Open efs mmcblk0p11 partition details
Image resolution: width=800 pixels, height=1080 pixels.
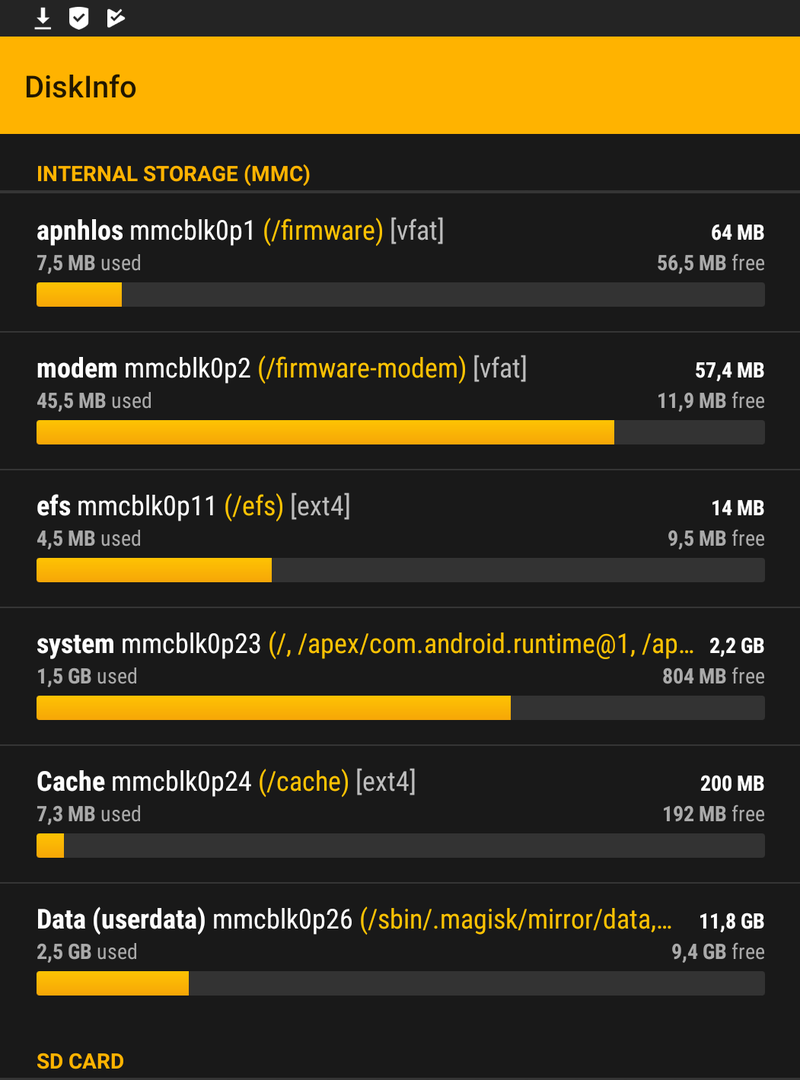tap(400, 539)
